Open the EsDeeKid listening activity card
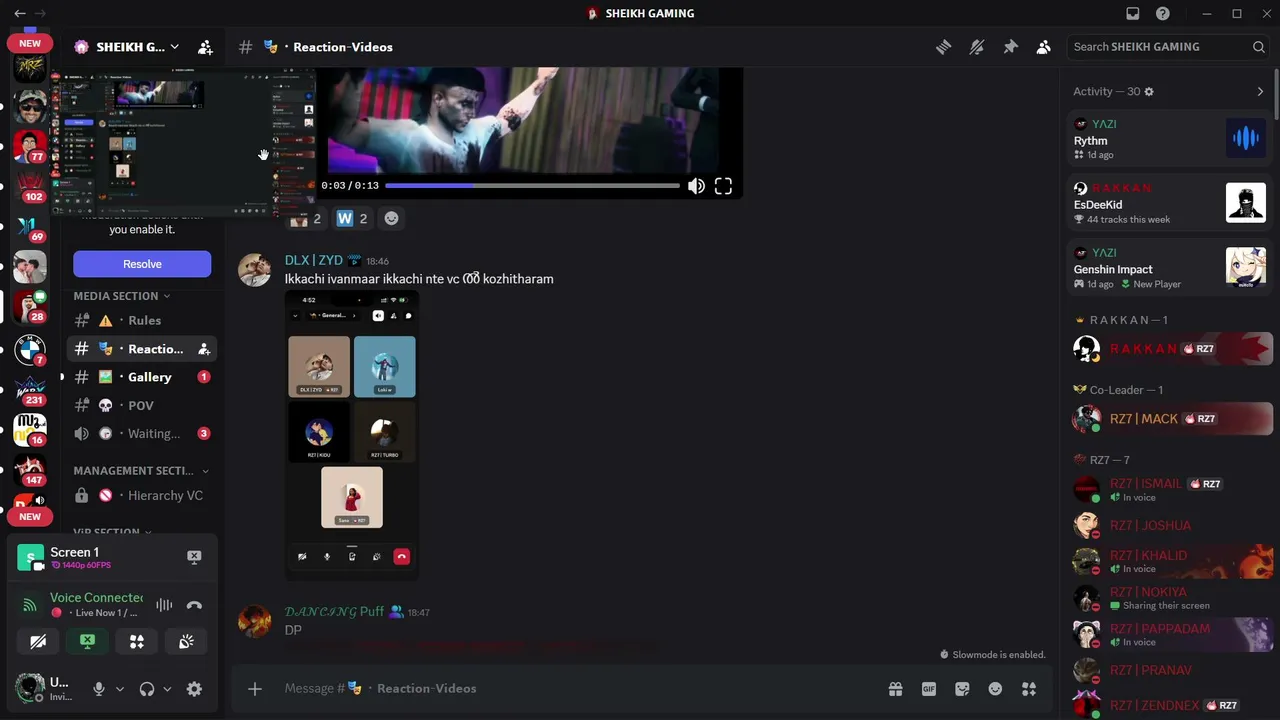Viewport: 1280px width, 720px height. click(x=1169, y=203)
